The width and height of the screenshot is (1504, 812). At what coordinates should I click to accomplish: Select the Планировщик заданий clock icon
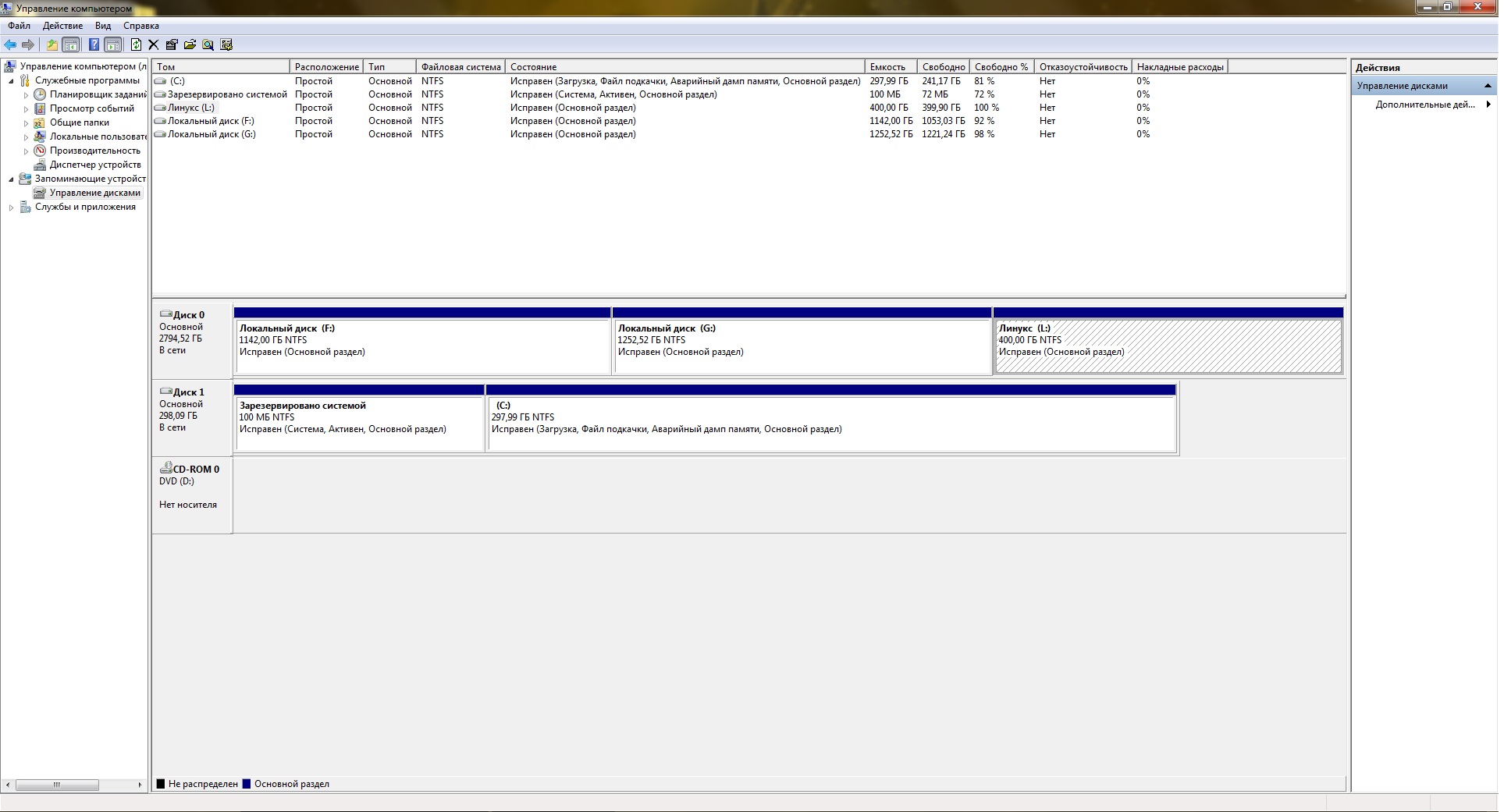coord(40,94)
